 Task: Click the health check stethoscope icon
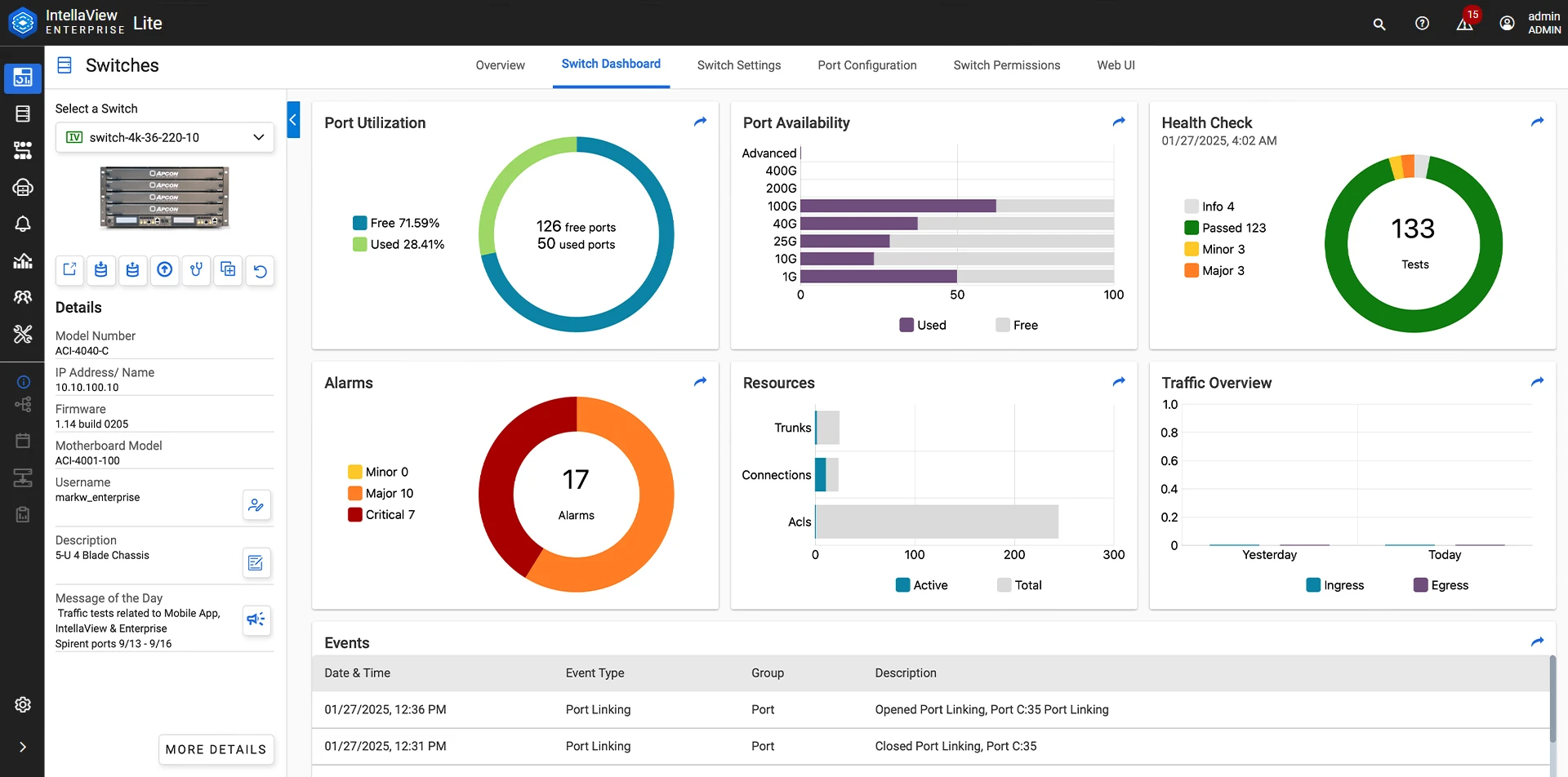point(196,270)
